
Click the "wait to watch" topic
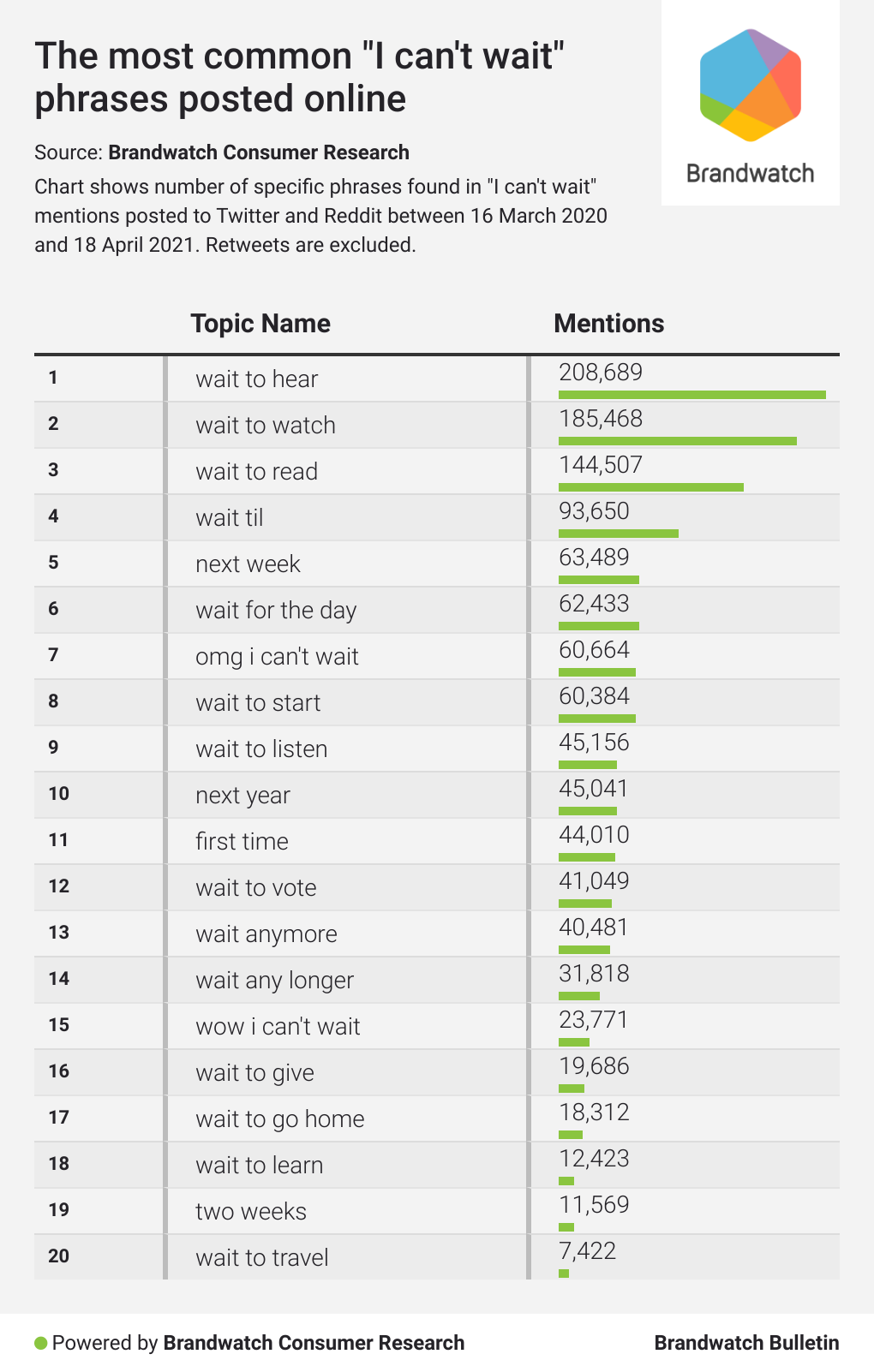click(x=266, y=426)
